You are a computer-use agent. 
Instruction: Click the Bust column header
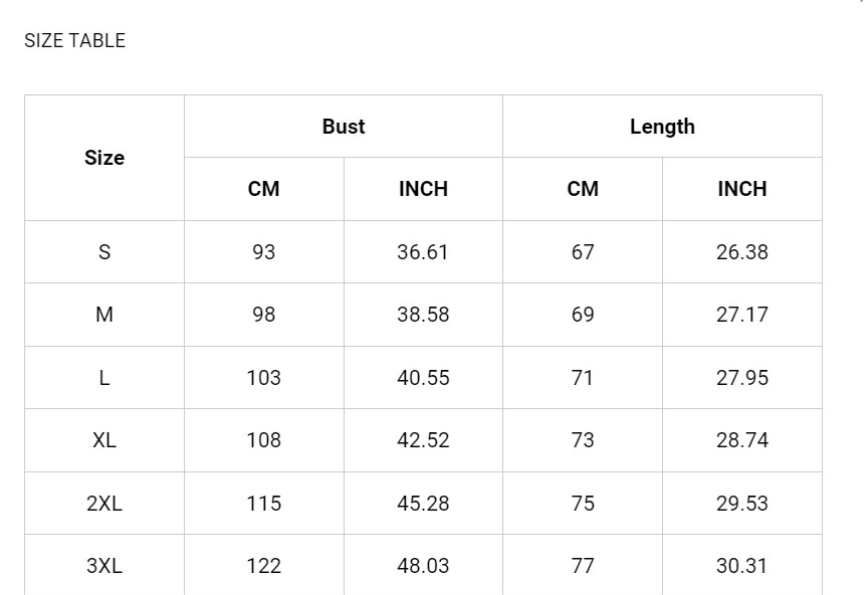[343, 126]
